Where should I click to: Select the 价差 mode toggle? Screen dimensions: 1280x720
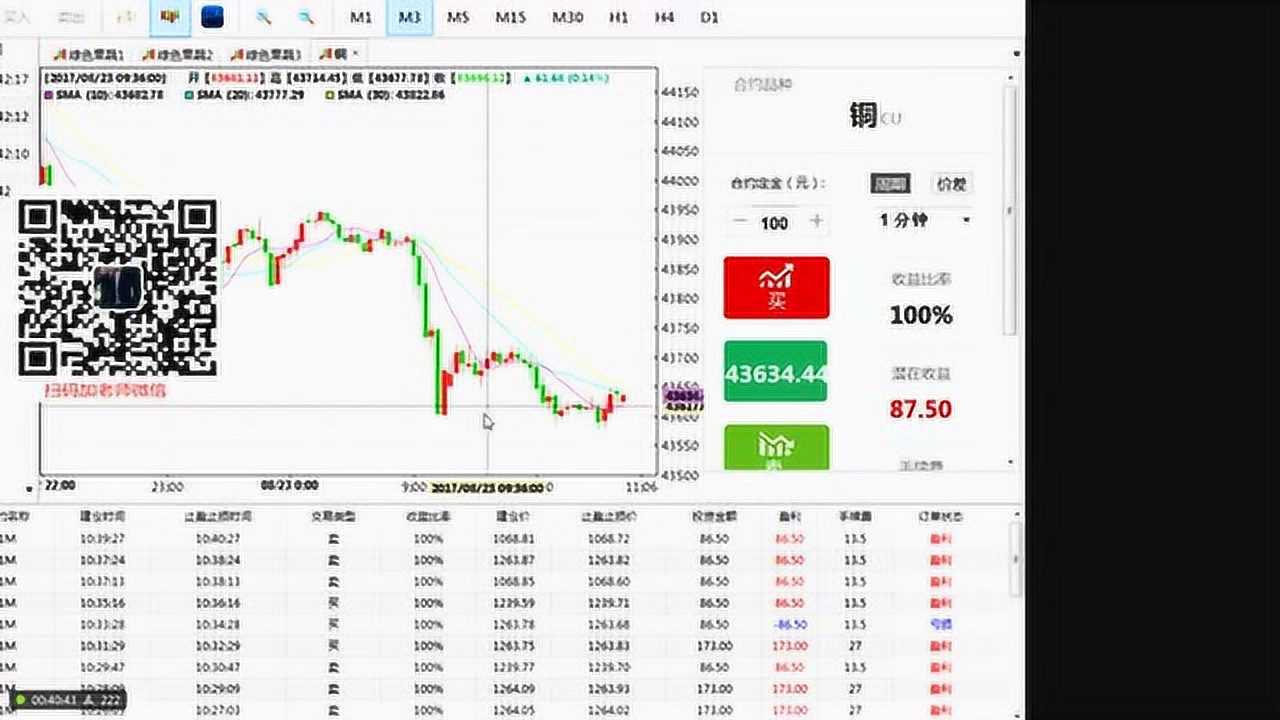pyautogui.click(x=951, y=184)
